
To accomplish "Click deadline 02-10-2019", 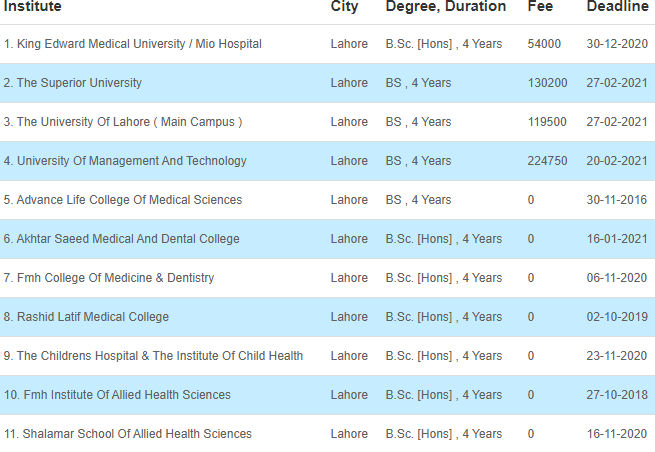I will (x=617, y=317).
